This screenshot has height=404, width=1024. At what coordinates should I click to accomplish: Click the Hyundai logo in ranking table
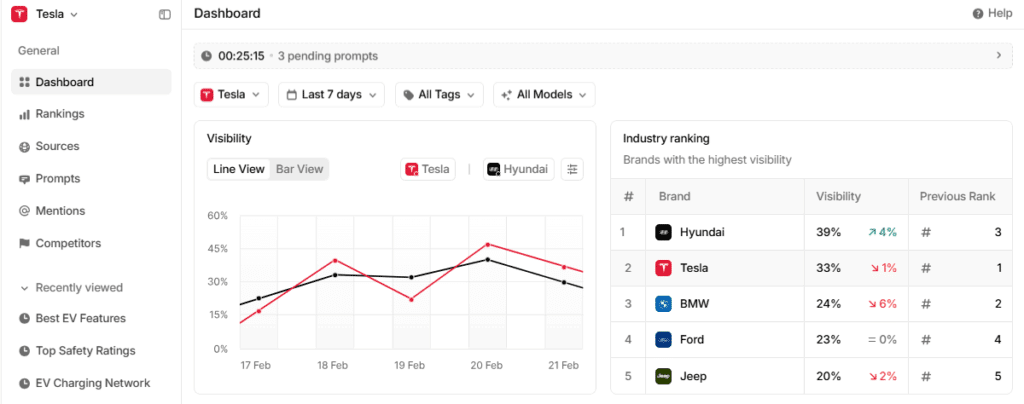tap(662, 232)
